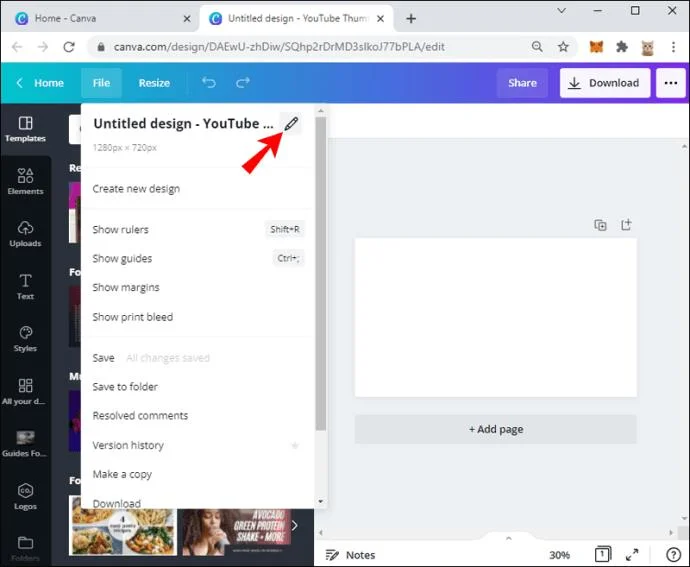Open the browser profile avatar
The width and height of the screenshot is (690, 567).
tap(647, 47)
